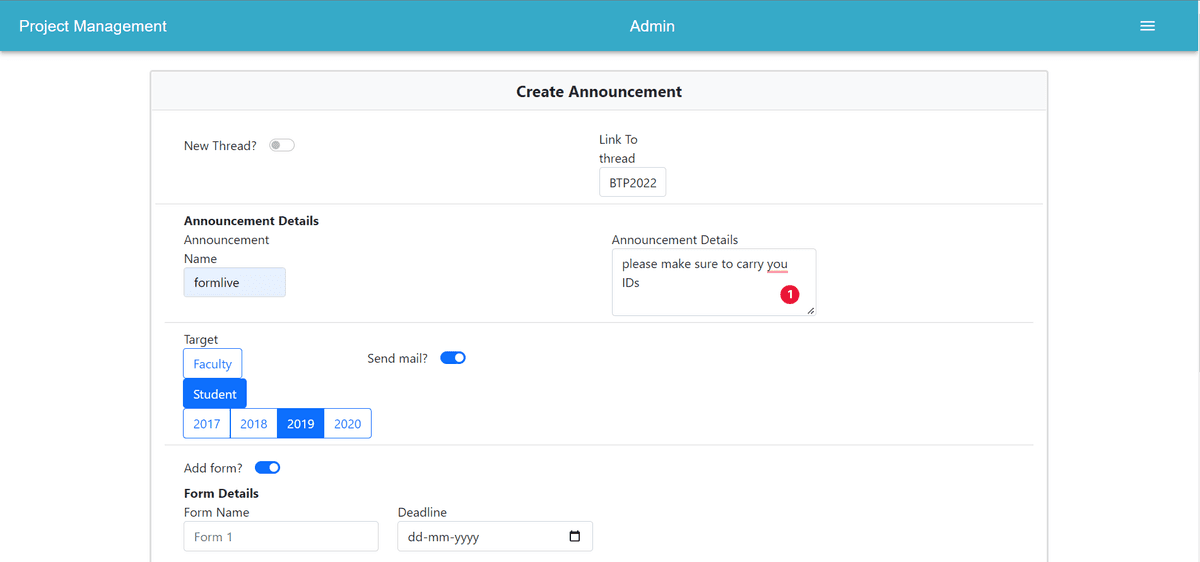Click the Admin header title
The height and width of the screenshot is (562, 1200).
coord(652,26)
